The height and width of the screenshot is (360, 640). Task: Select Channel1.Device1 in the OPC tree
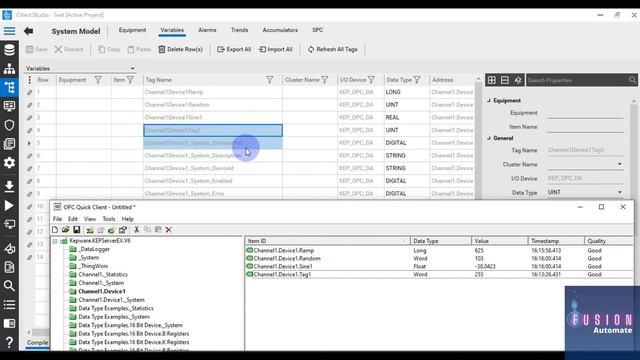coord(102,291)
